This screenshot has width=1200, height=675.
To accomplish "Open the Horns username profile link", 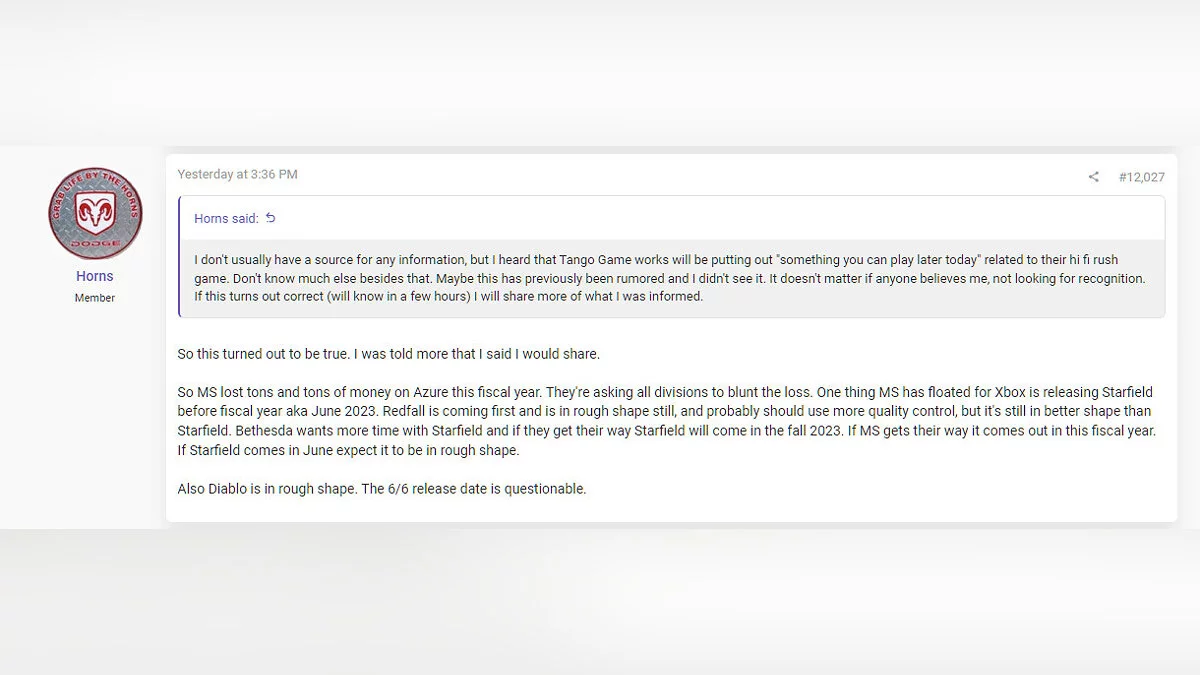I will (95, 276).
